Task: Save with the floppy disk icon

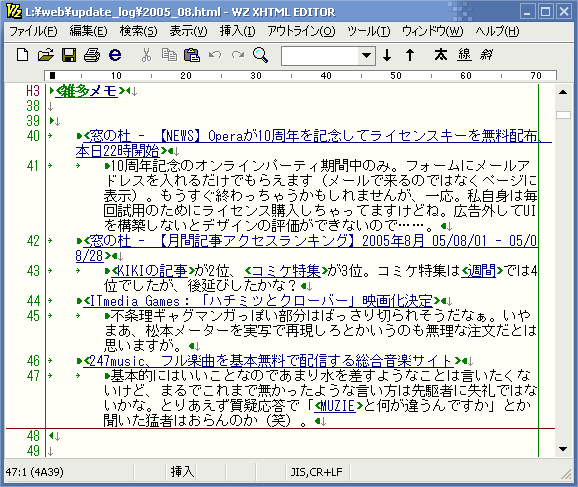Action: click(69, 55)
